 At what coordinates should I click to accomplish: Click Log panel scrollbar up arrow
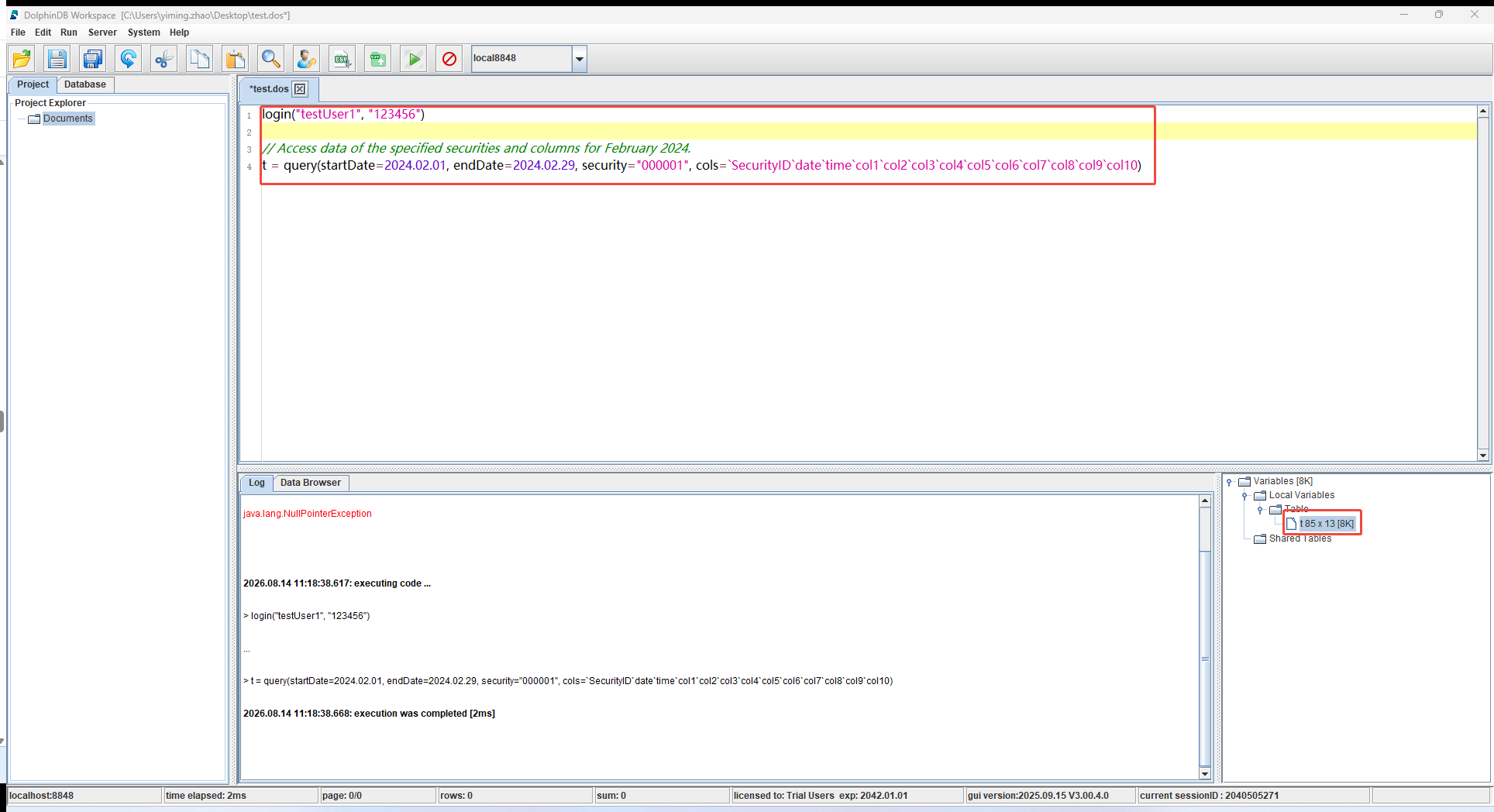[x=1205, y=501]
